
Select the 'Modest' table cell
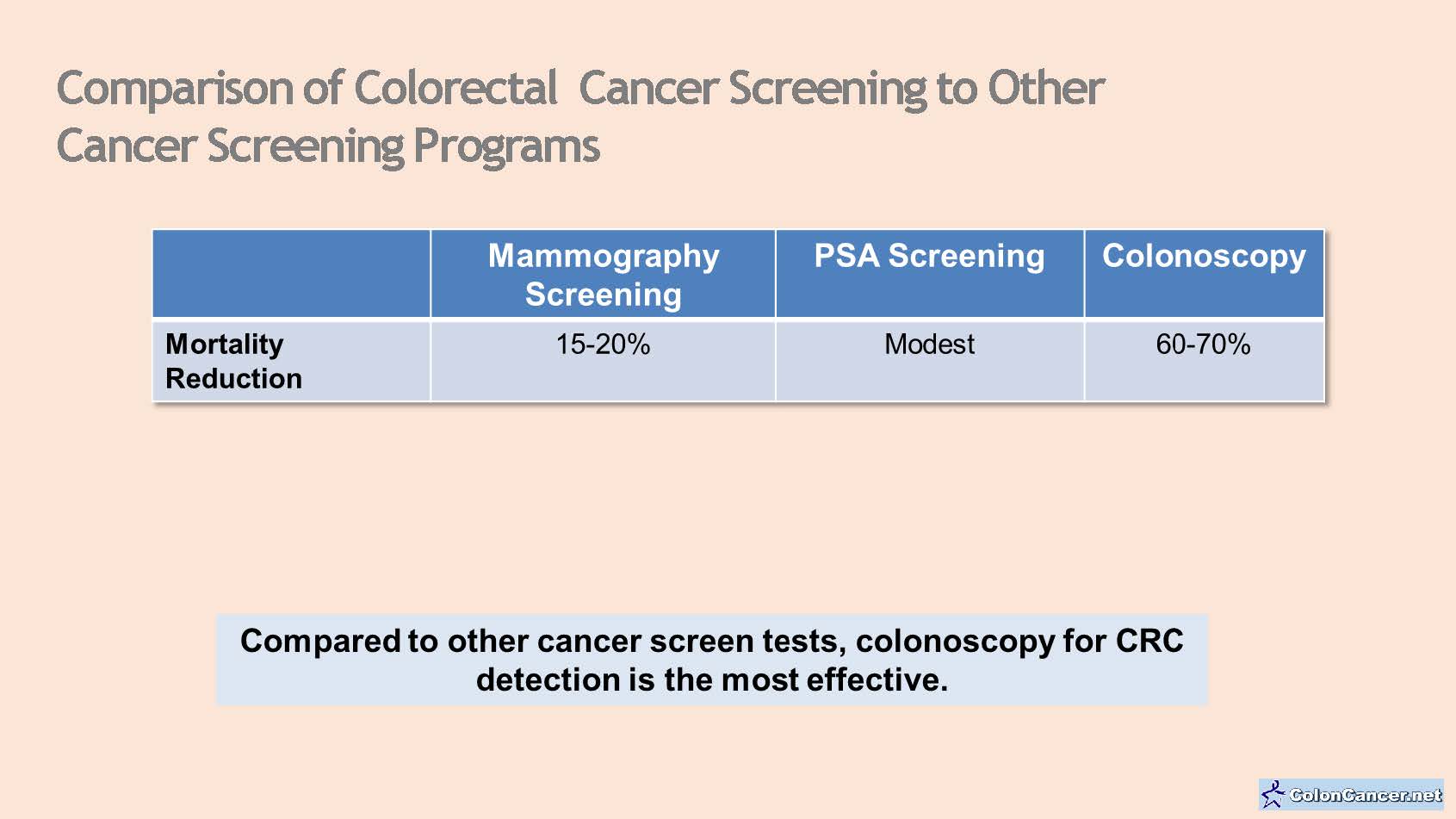(x=929, y=344)
